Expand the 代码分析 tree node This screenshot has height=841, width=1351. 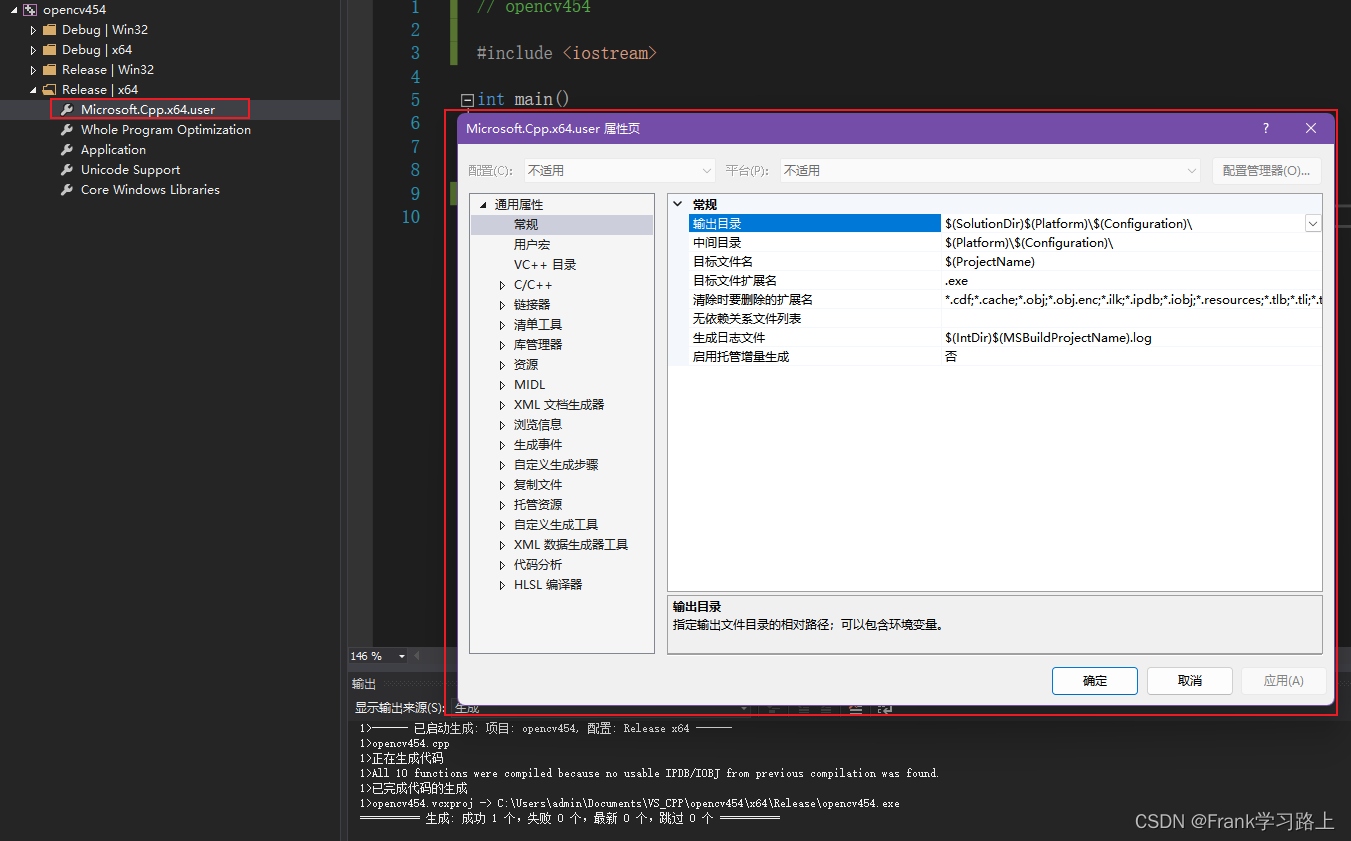pos(502,565)
